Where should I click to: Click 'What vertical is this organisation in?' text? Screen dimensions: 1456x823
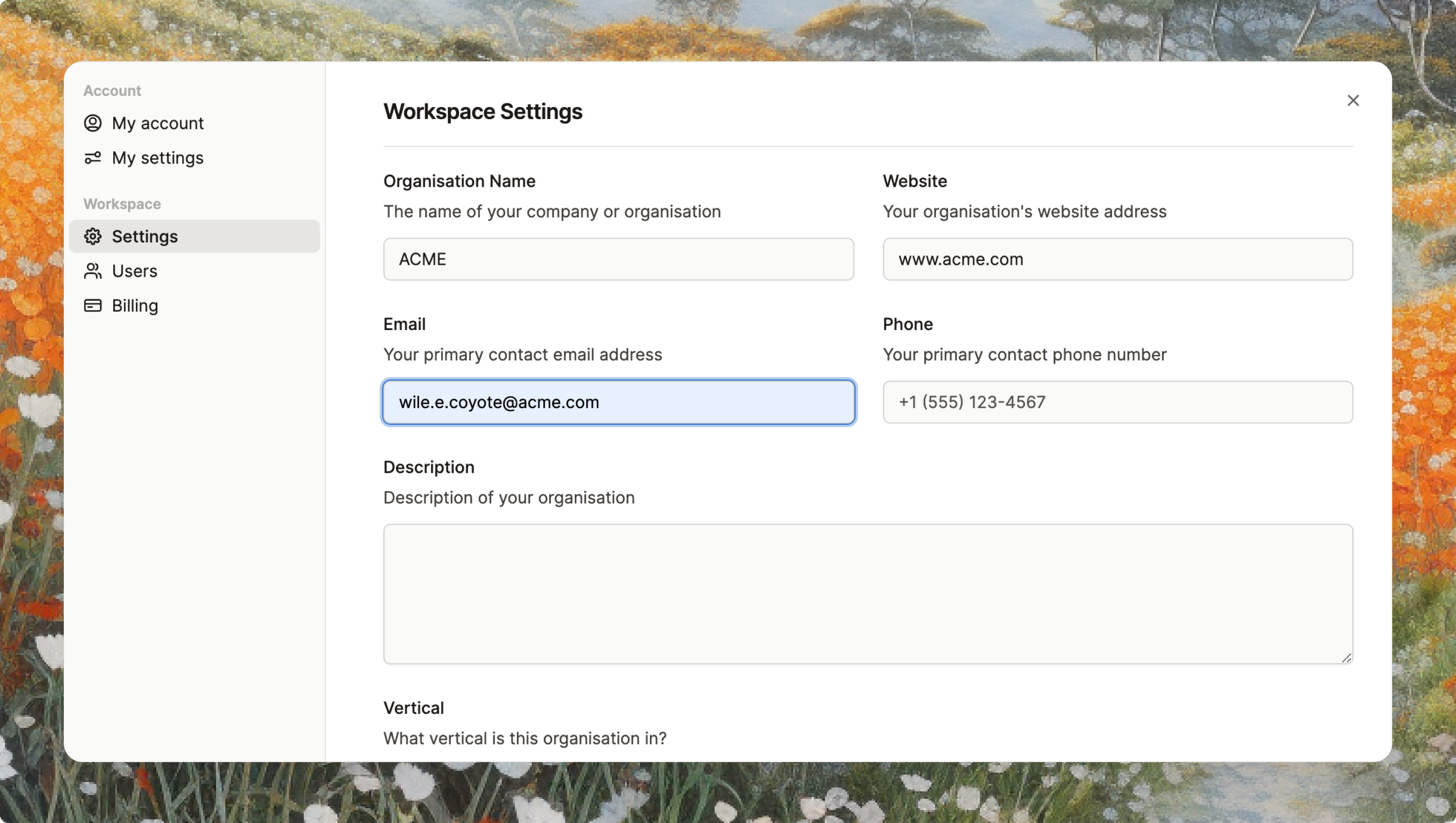(x=525, y=738)
